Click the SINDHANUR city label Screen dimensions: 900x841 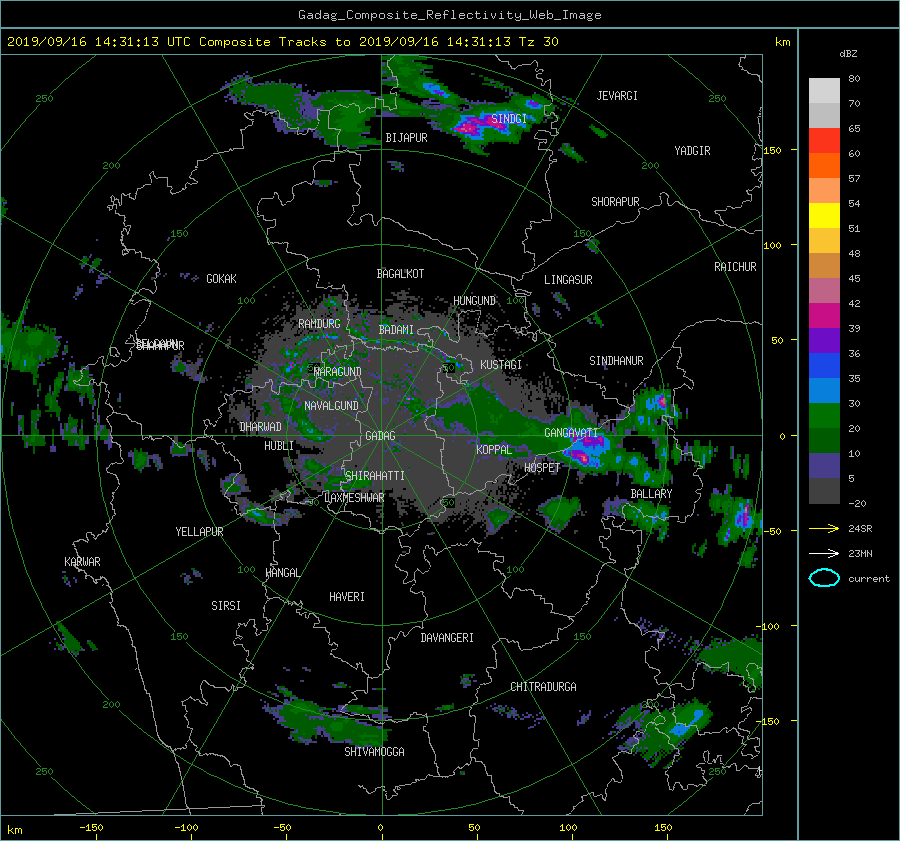coord(616,361)
